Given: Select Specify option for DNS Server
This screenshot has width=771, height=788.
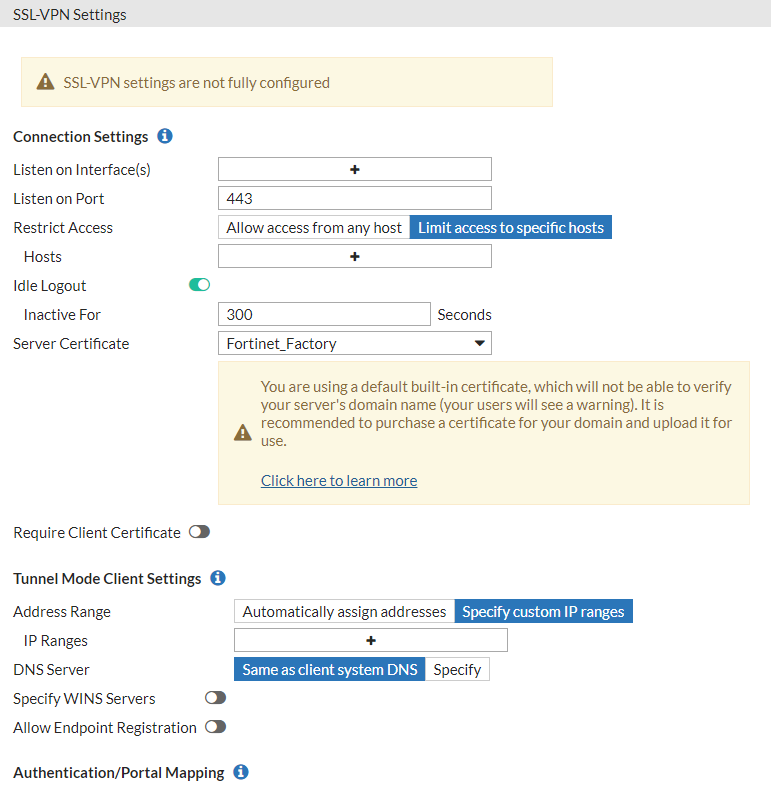Looking at the screenshot, I should 457,669.
